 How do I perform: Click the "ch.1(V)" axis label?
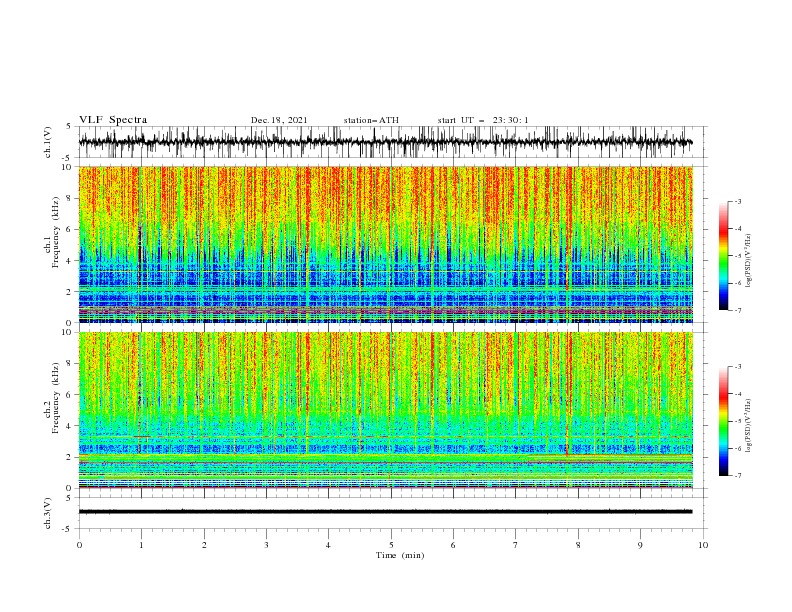tap(48, 142)
